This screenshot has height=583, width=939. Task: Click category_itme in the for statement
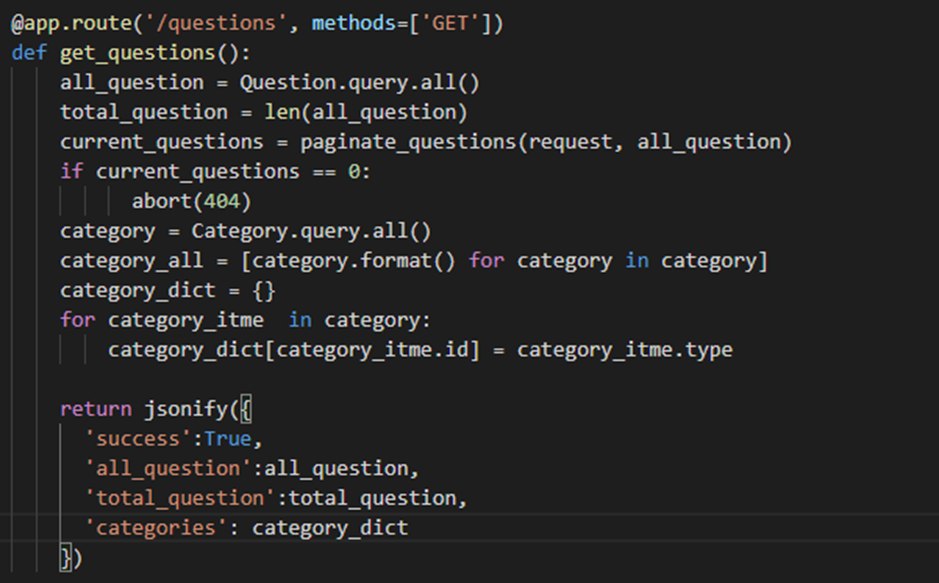(x=186, y=320)
